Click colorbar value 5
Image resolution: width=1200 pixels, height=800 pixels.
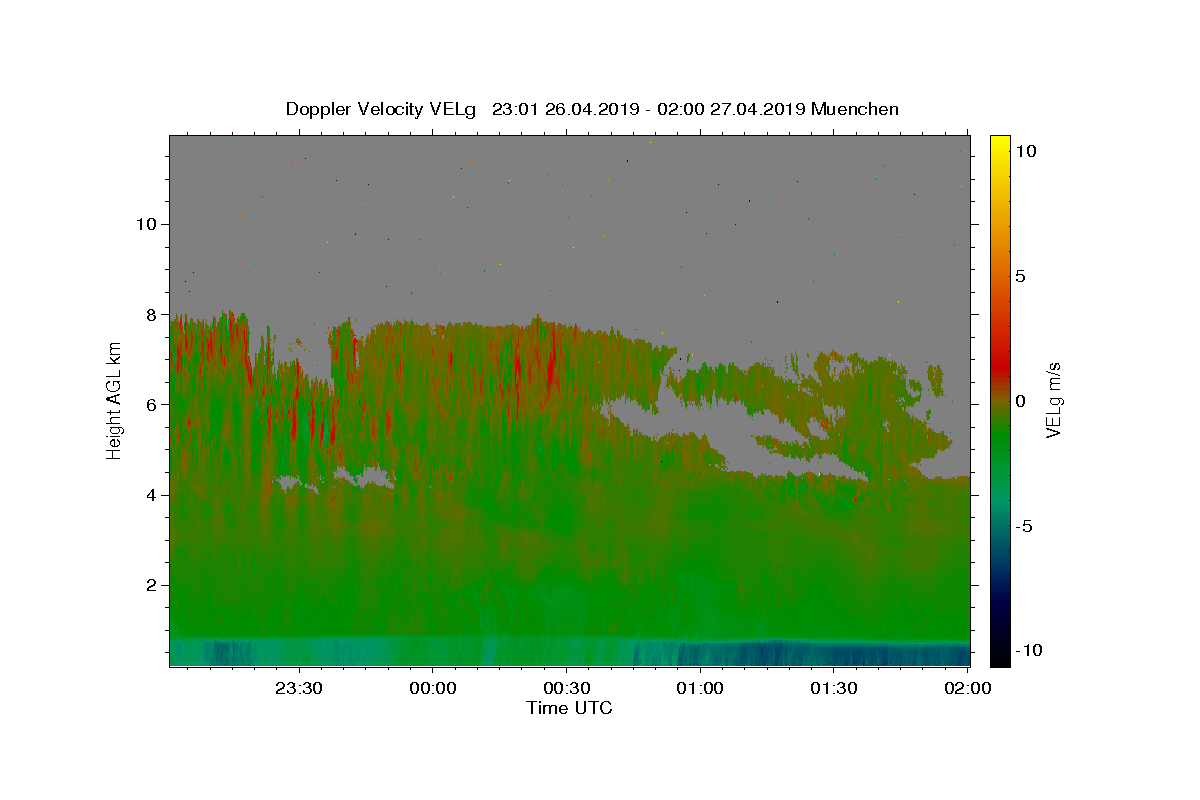point(1020,276)
